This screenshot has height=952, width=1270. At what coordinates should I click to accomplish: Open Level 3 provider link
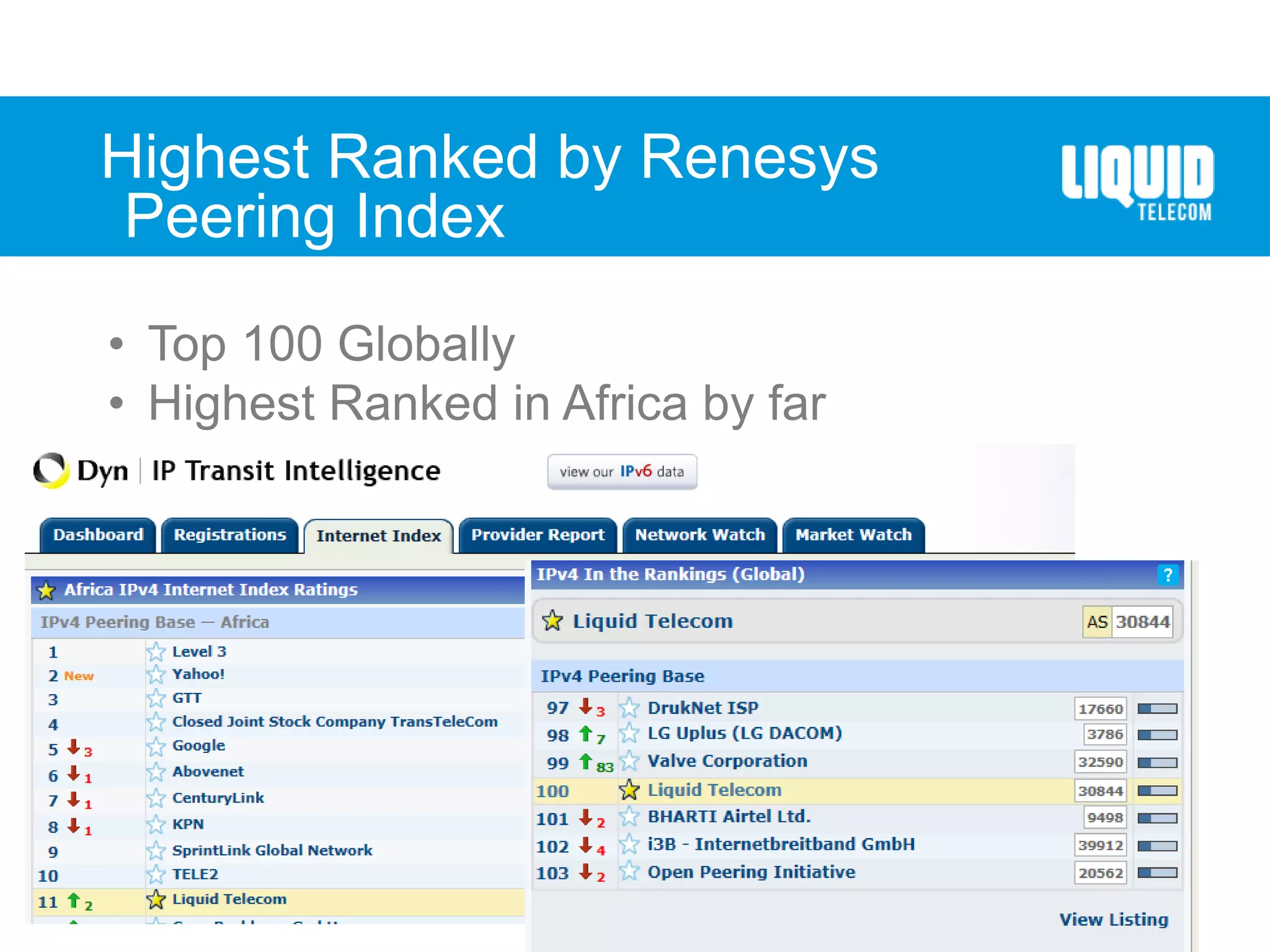pos(199,651)
